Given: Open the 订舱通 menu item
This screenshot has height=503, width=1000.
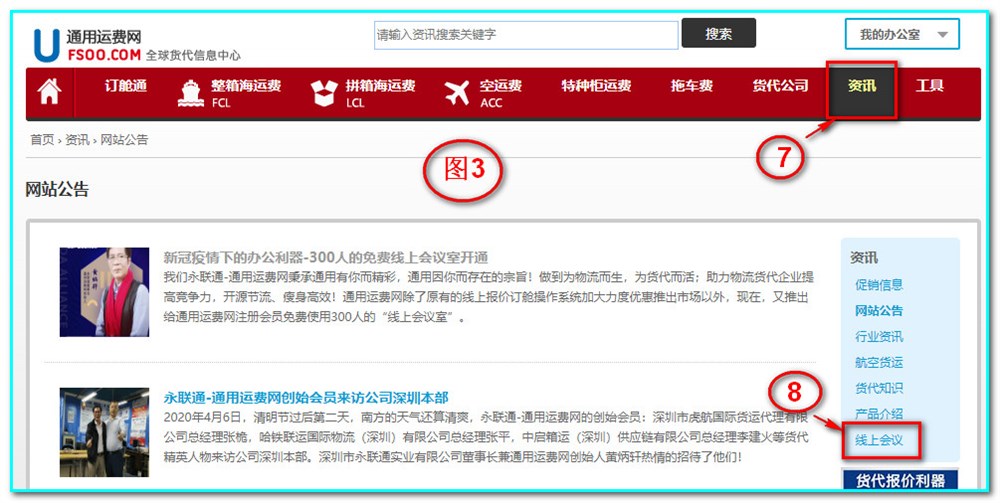Looking at the screenshot, I should coord(126,86).
